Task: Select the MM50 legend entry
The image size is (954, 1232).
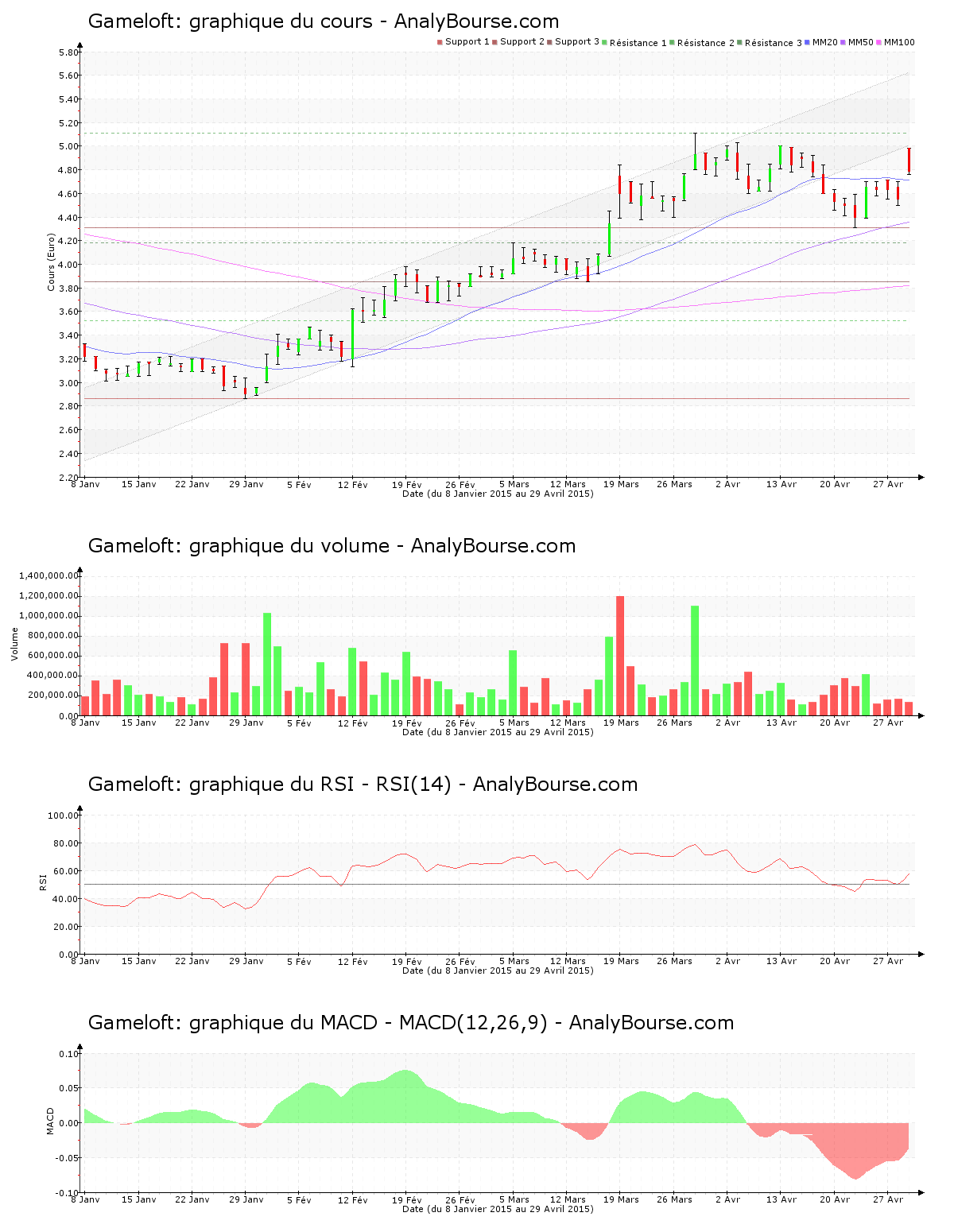Action: (860, 42)
